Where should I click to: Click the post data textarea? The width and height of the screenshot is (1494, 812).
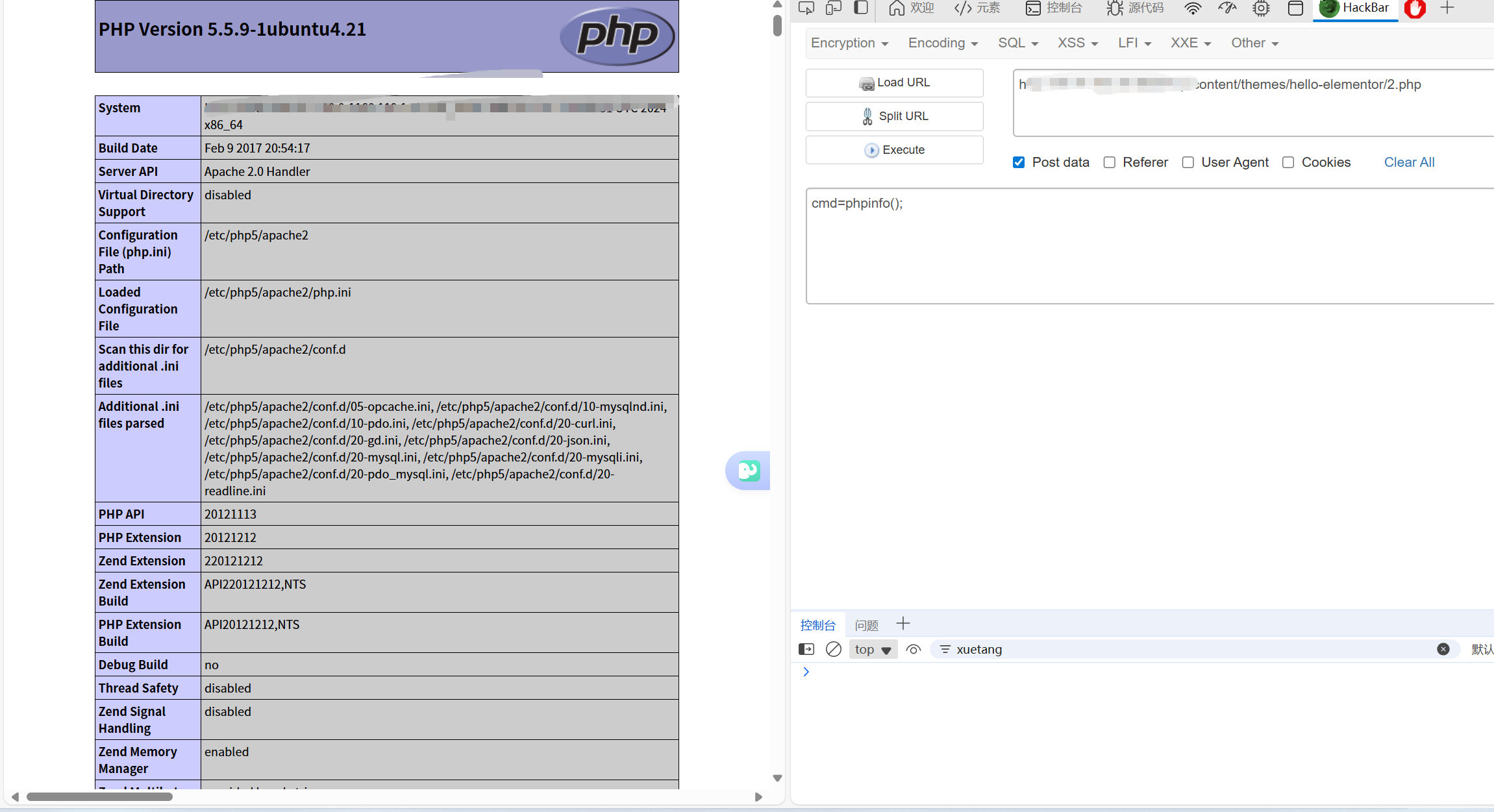[x=1149, y=246]
